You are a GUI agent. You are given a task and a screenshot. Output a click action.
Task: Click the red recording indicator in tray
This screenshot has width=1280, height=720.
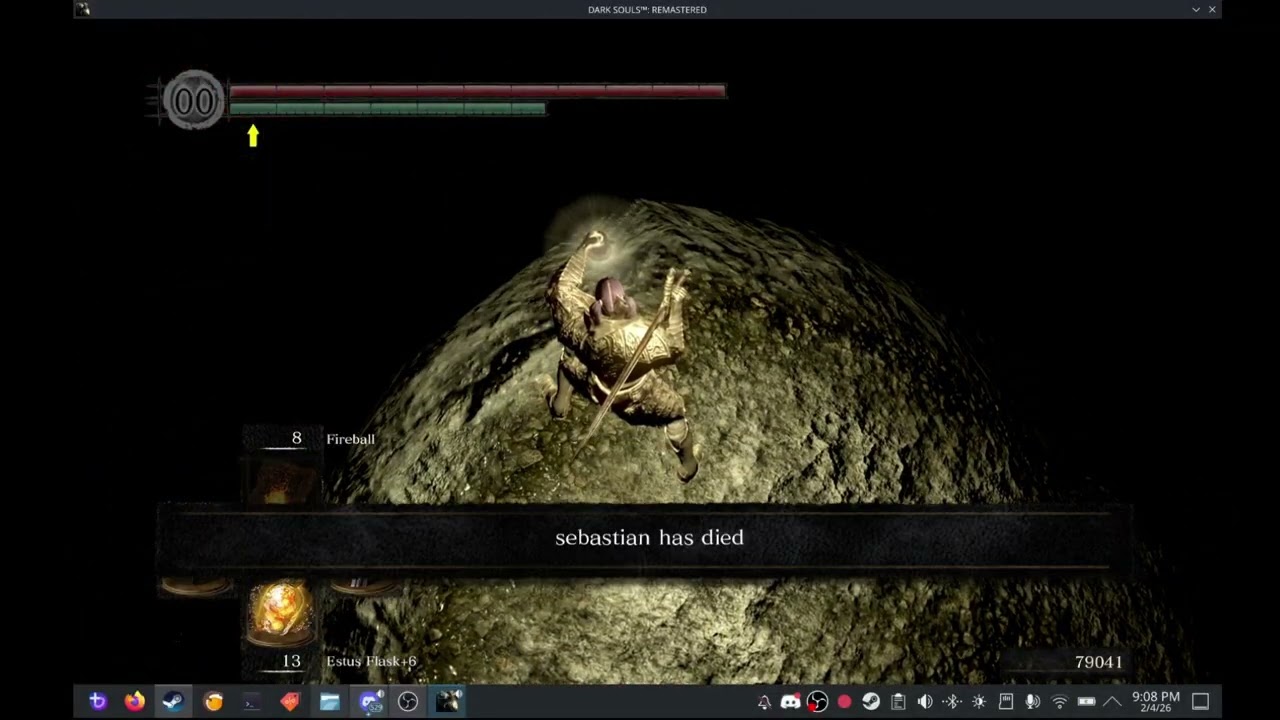pyautogui.click(x=844, y=702)
